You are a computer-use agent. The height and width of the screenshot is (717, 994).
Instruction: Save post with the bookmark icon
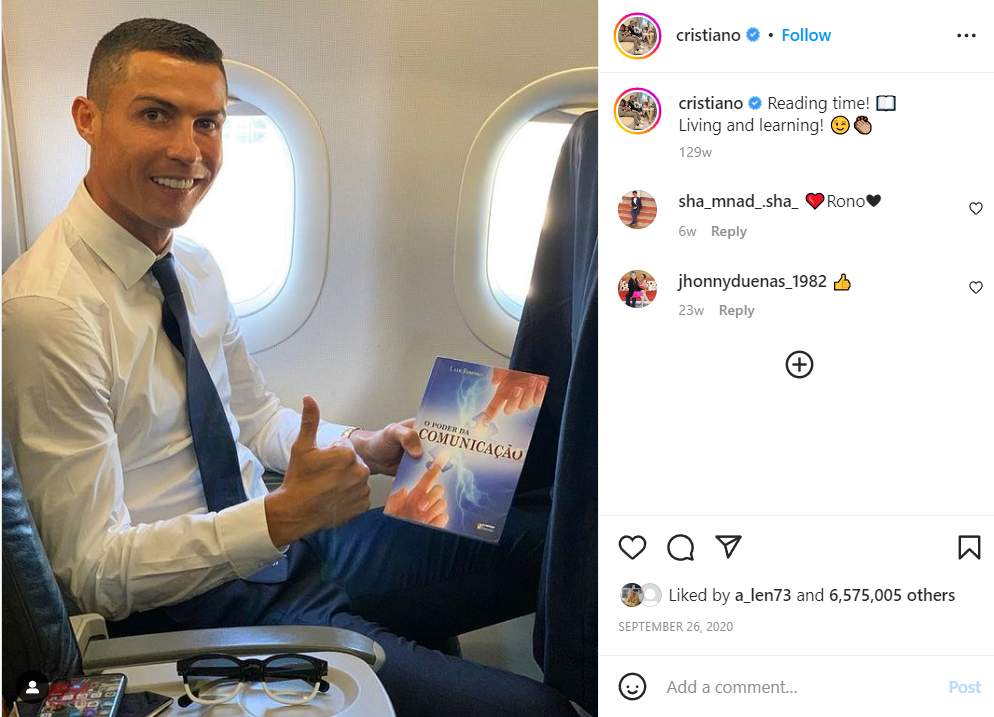pos(969,547)
